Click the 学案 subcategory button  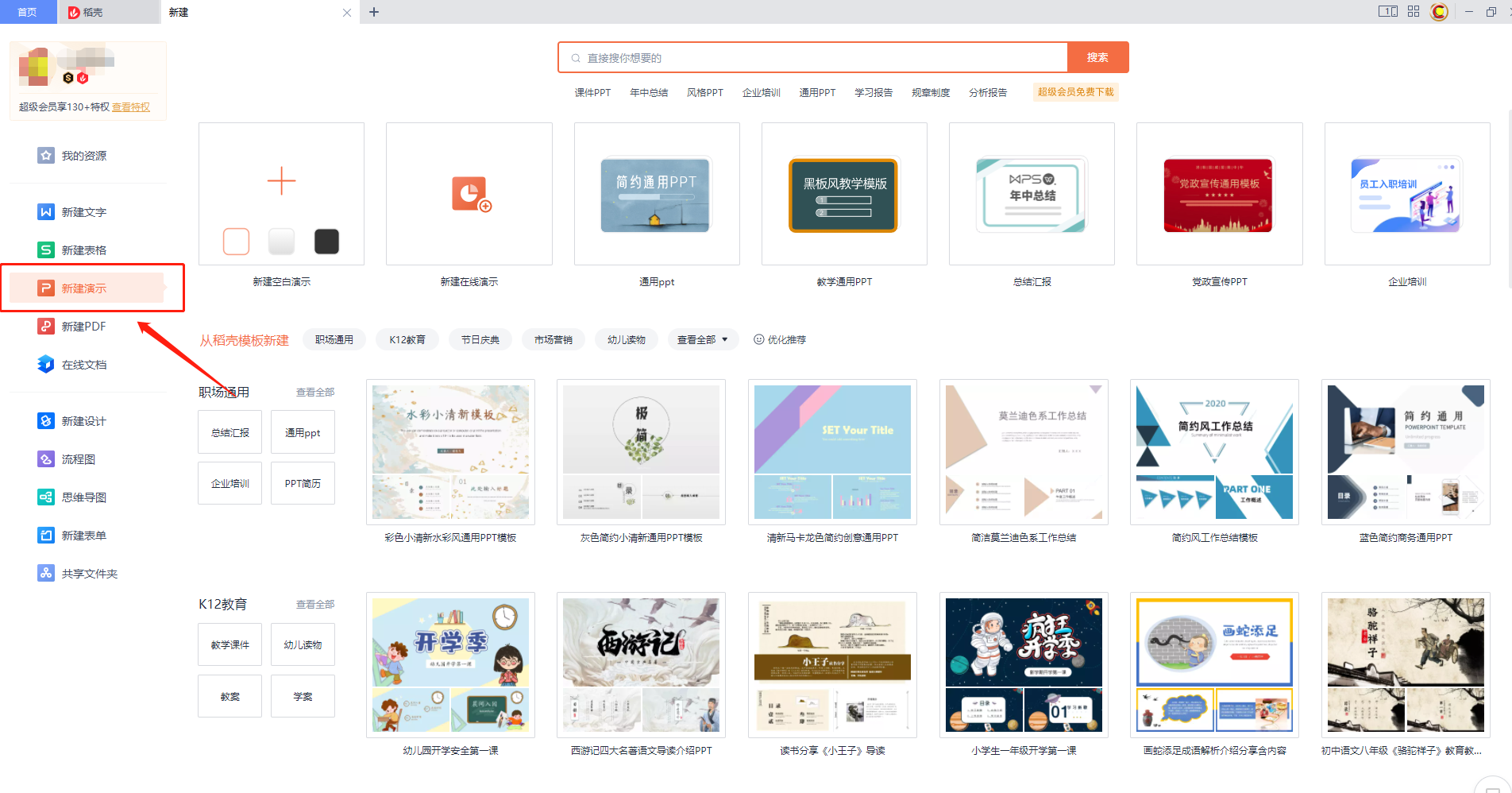pos(303,696)
